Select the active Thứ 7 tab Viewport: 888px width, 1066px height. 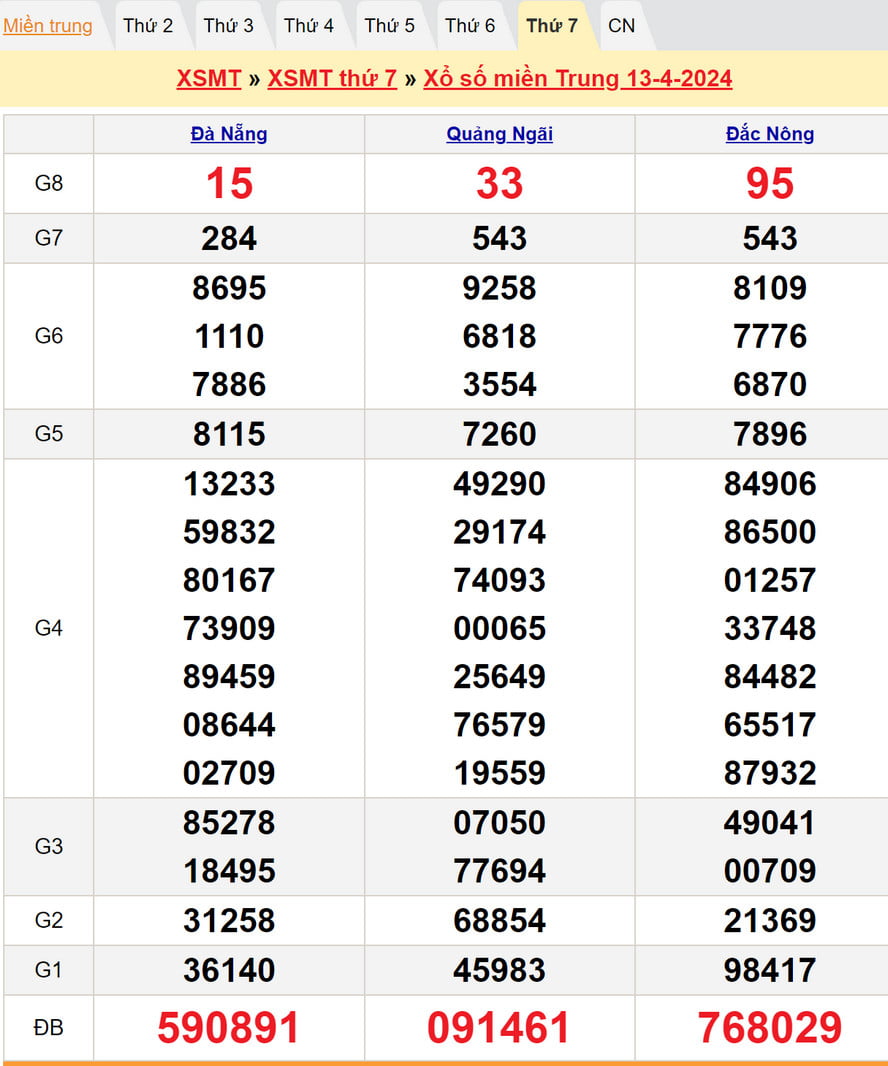552,26
